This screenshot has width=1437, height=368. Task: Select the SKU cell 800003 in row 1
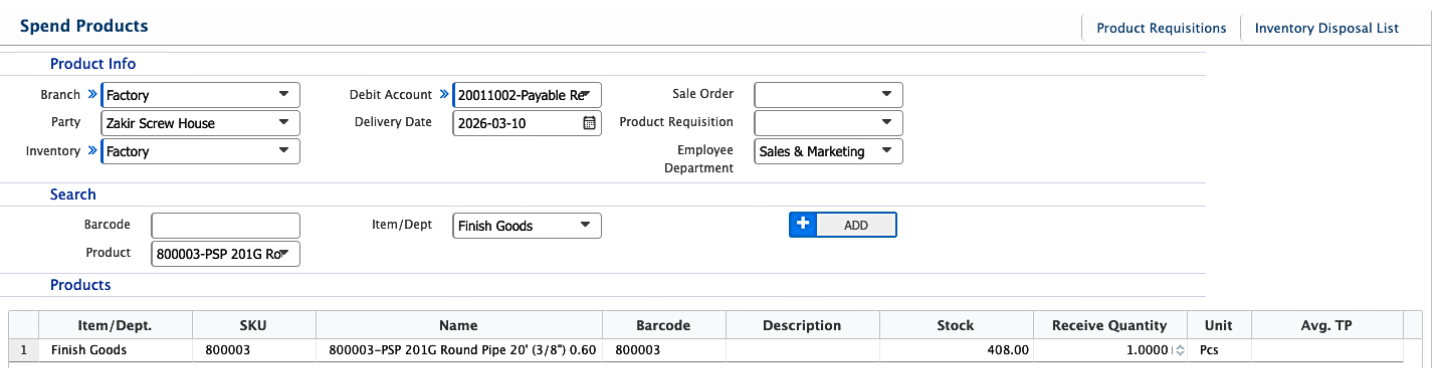(x=254, y=351)
